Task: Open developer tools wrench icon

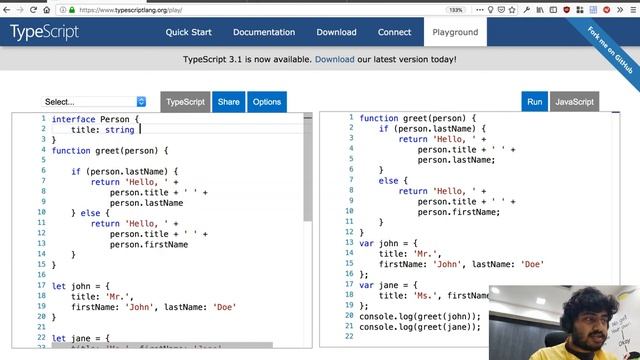Action: click(x=527, y=10)
